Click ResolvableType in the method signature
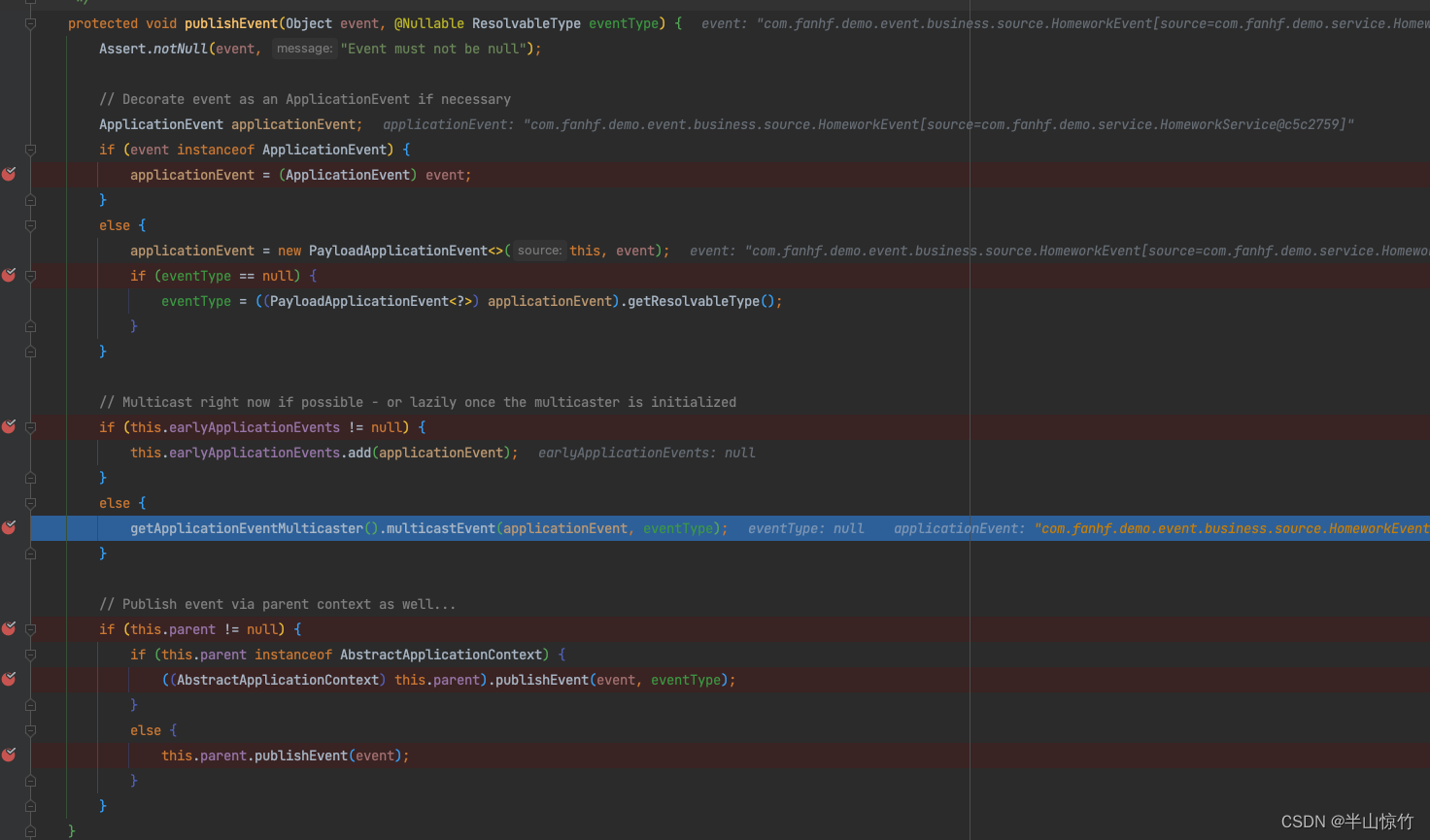Viewport: 1430px width, 840px height. coord(527,23)
